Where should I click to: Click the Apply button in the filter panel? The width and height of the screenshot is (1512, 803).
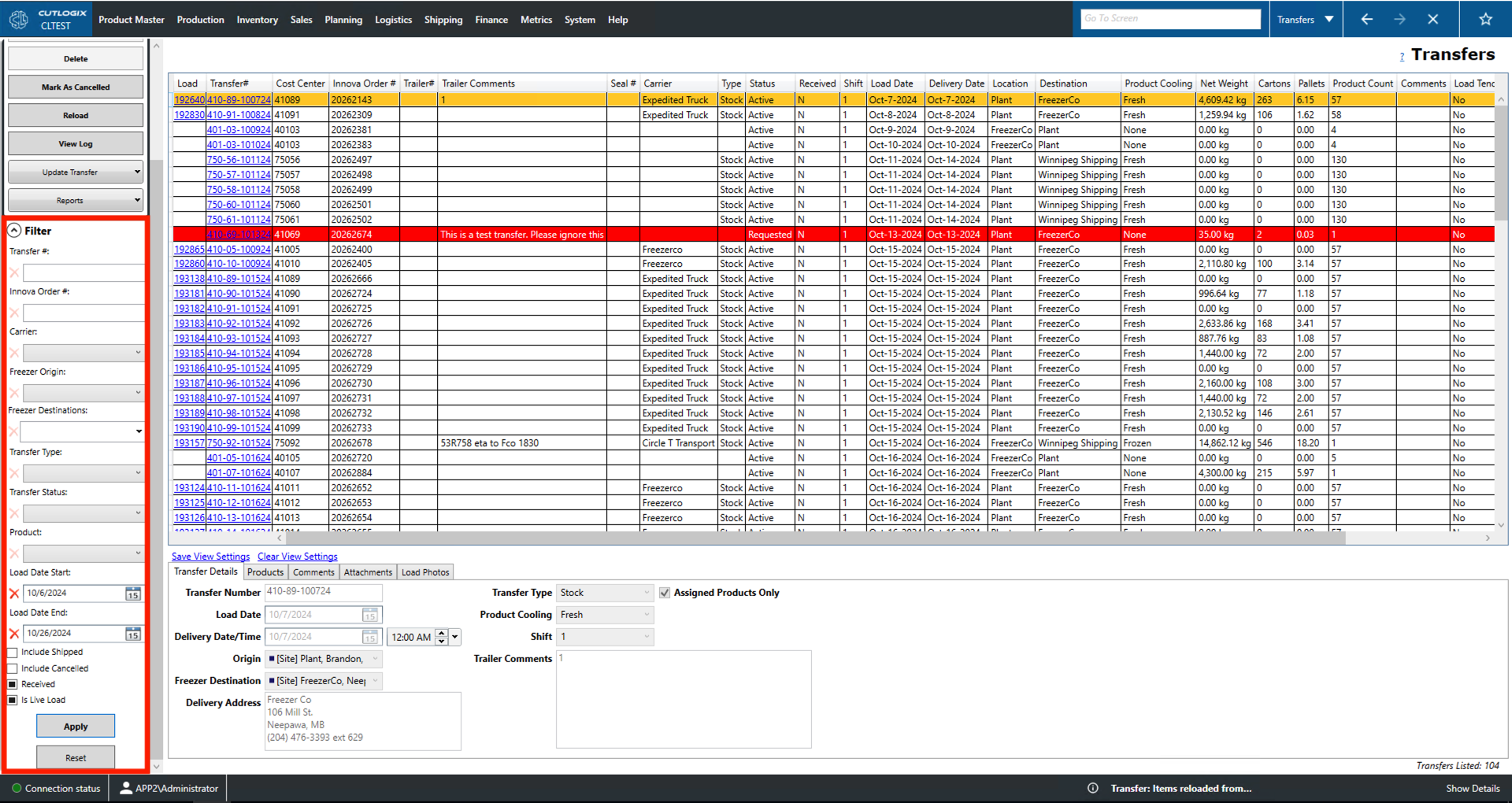click(76, 725)
